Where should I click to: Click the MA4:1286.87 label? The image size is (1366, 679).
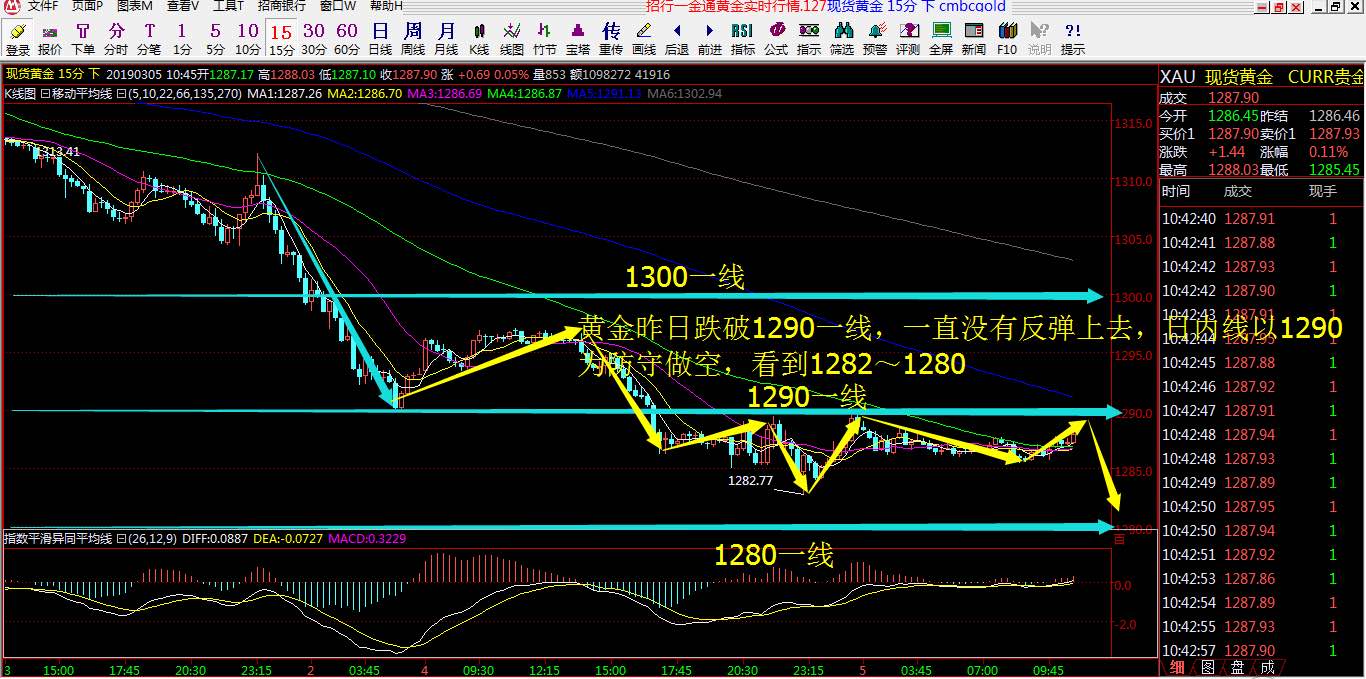click(525, 93)
